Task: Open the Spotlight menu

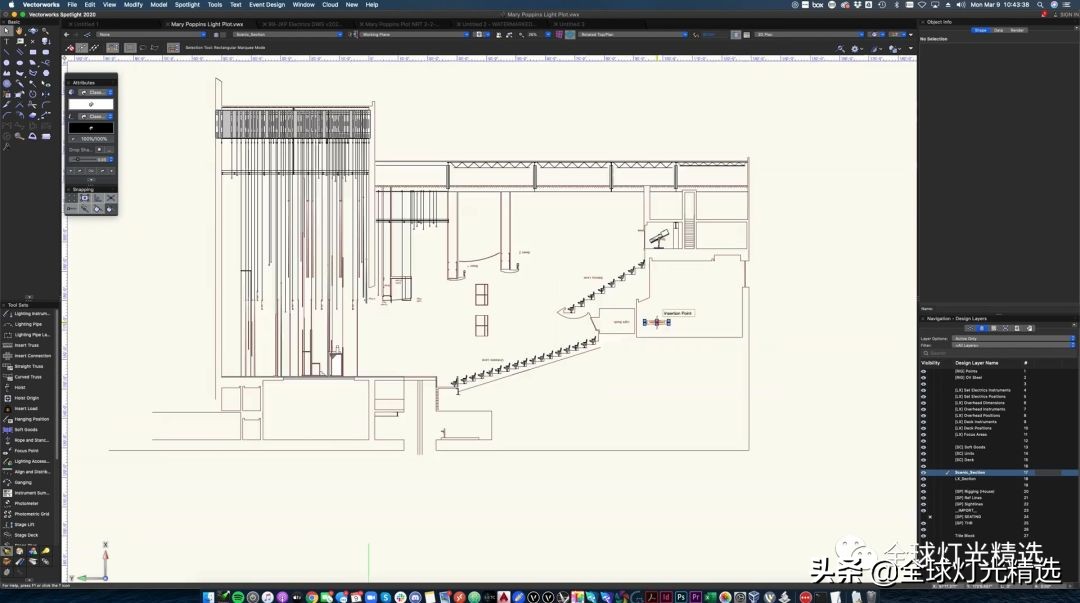Action: [187, 5]
